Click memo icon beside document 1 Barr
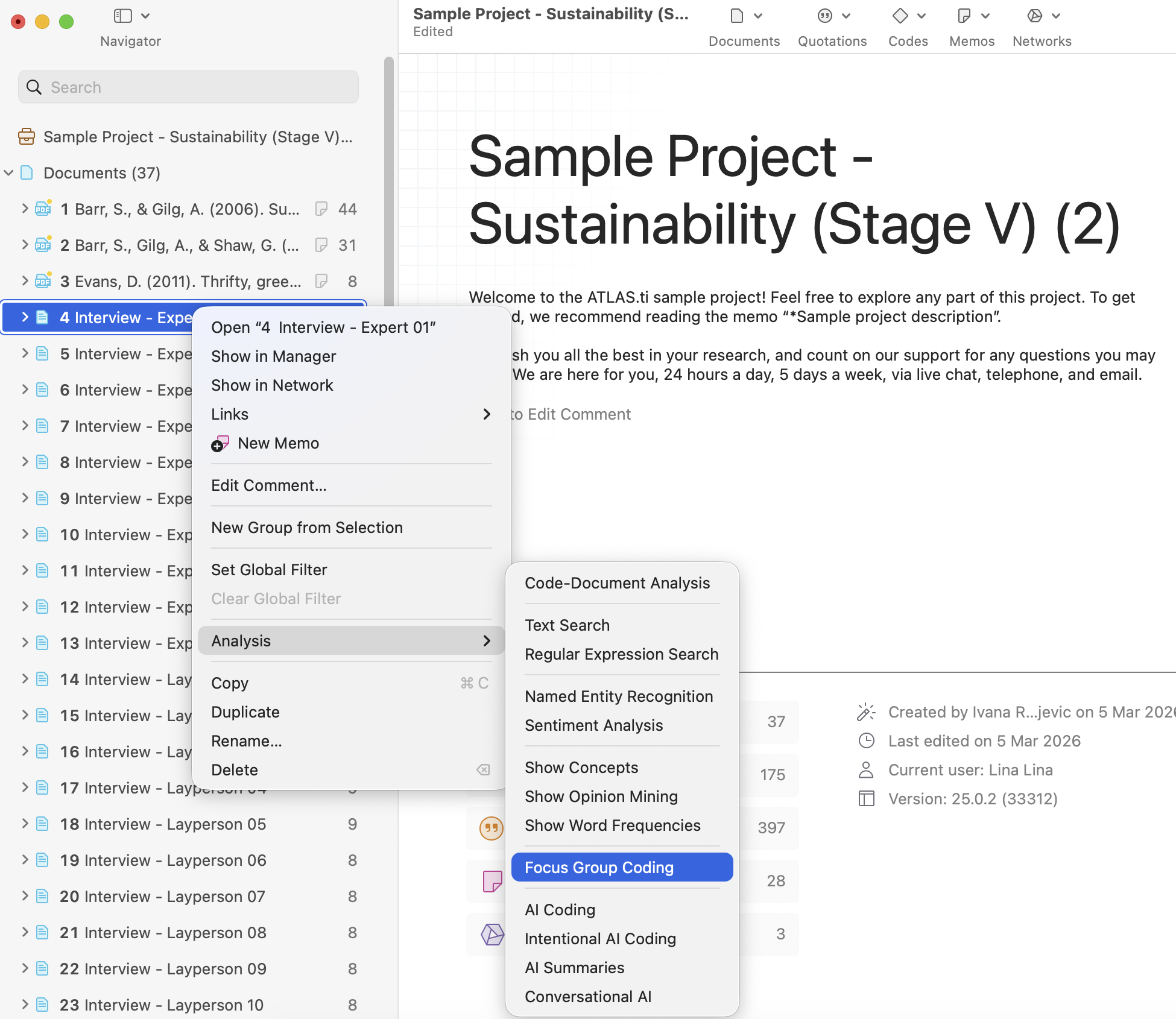Viewport: 1176px width, 1019px height. 321,209
